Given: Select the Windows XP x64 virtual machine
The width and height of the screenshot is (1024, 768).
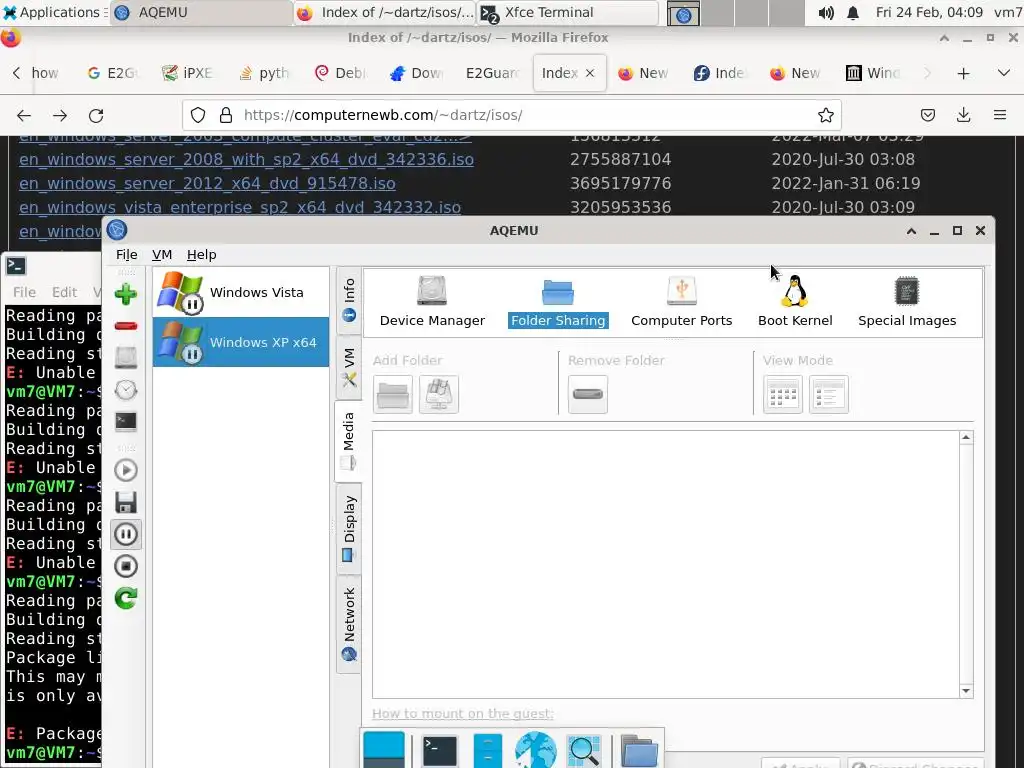Looking at the screenshot, I should (241, 342).
